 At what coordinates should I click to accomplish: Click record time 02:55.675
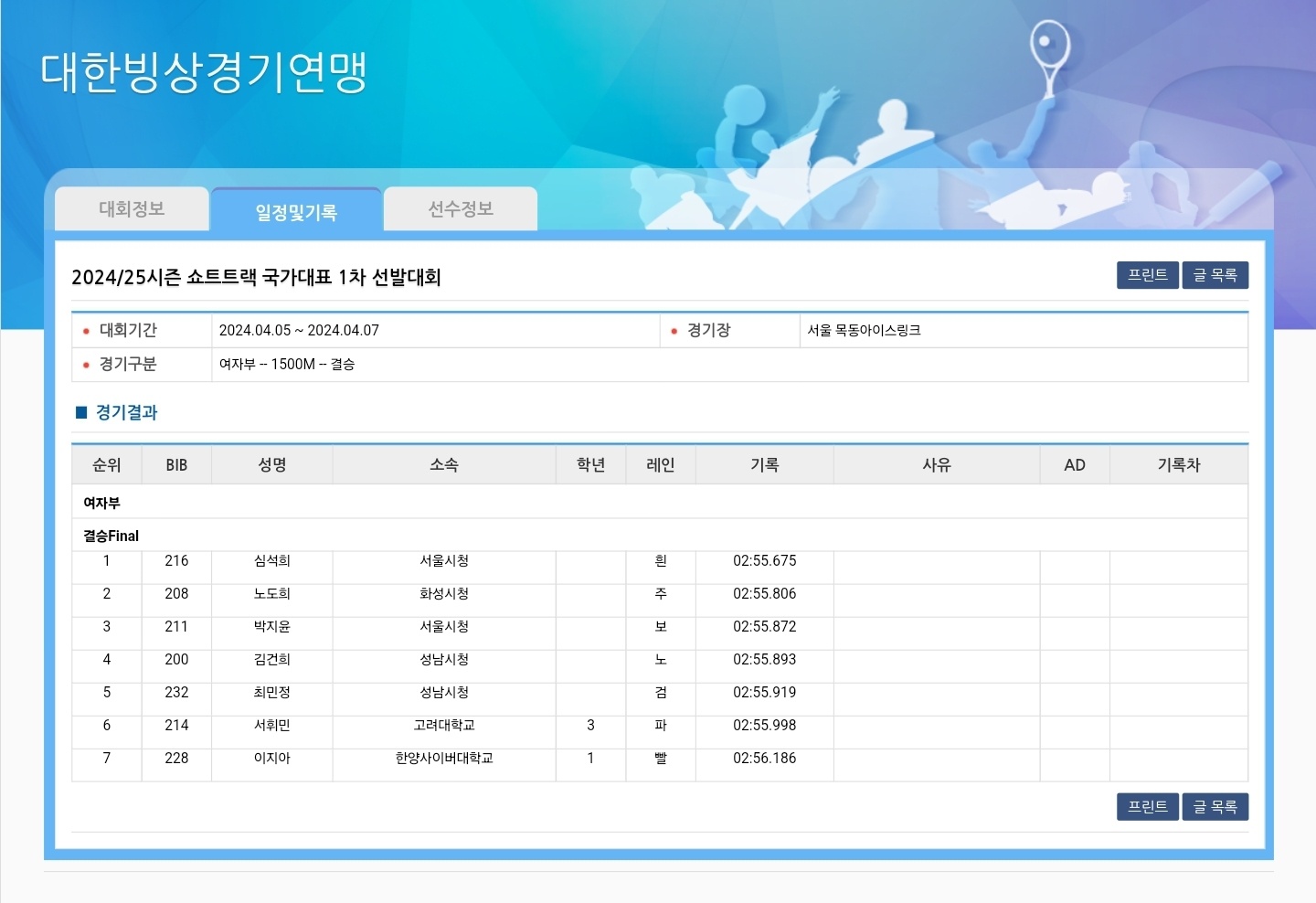[764, 561]
